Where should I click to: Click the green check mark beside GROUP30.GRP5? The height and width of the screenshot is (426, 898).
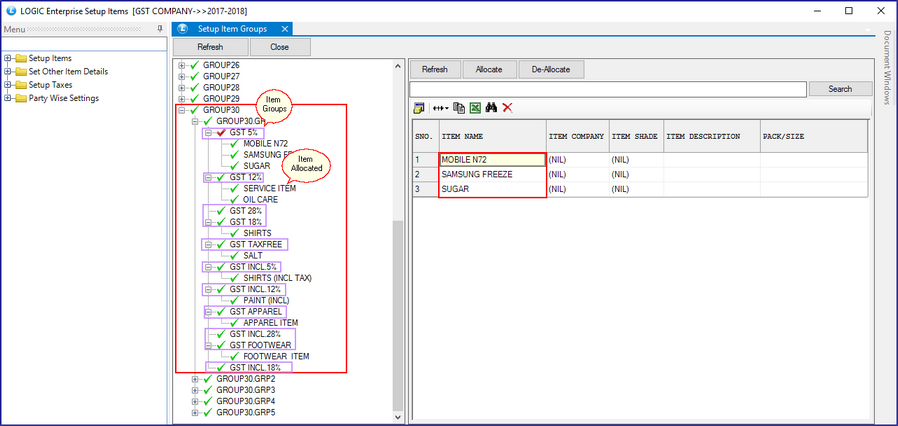click(208, 412)
